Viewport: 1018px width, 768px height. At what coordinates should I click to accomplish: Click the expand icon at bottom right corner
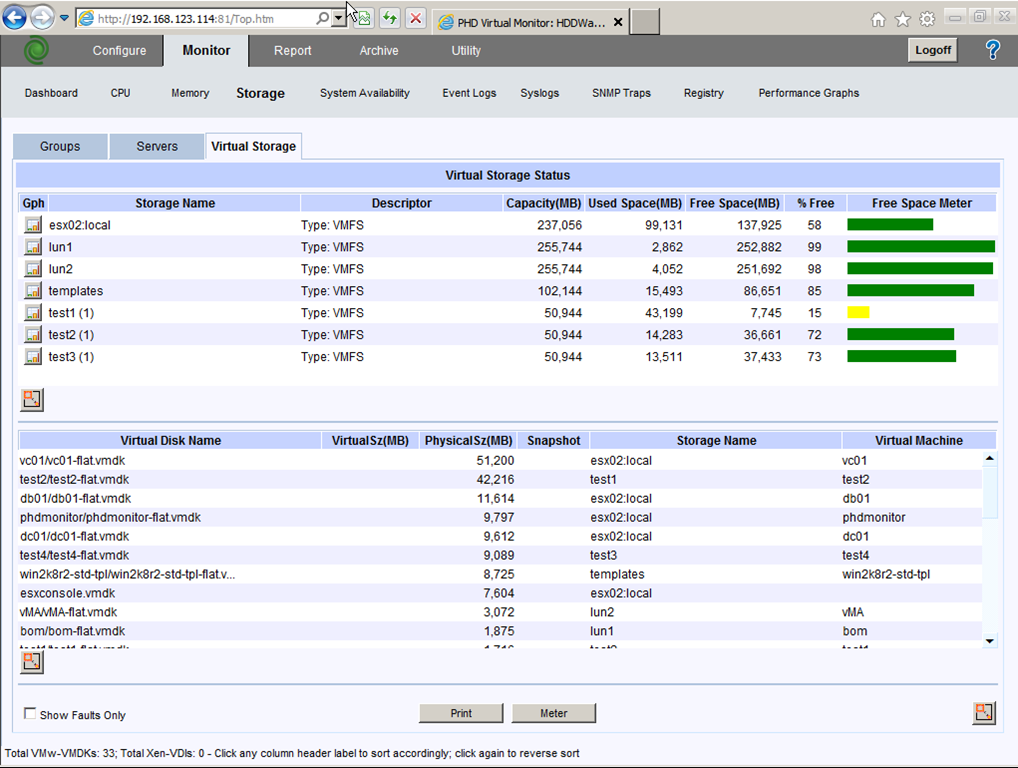click(984, 713)
